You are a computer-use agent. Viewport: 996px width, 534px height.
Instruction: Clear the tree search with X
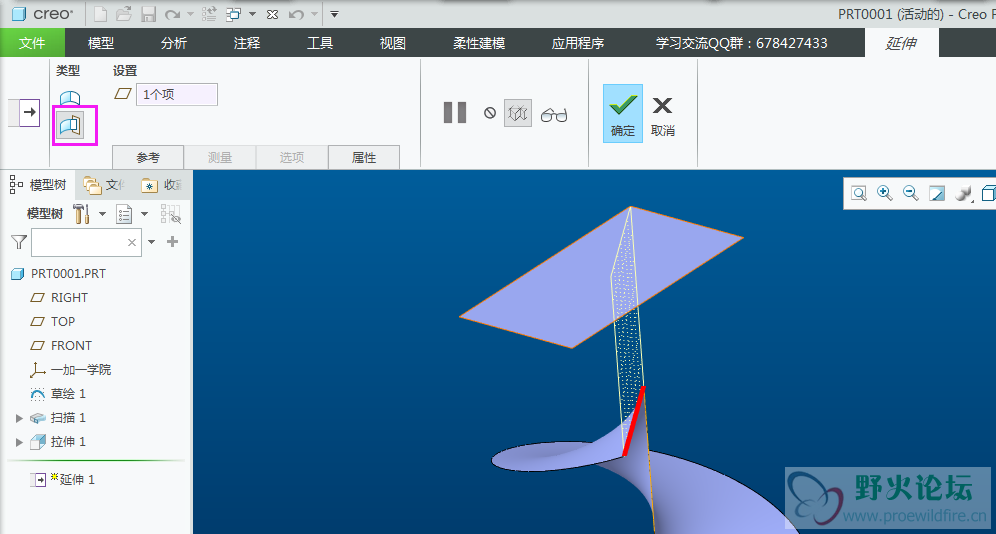(132, 243)
